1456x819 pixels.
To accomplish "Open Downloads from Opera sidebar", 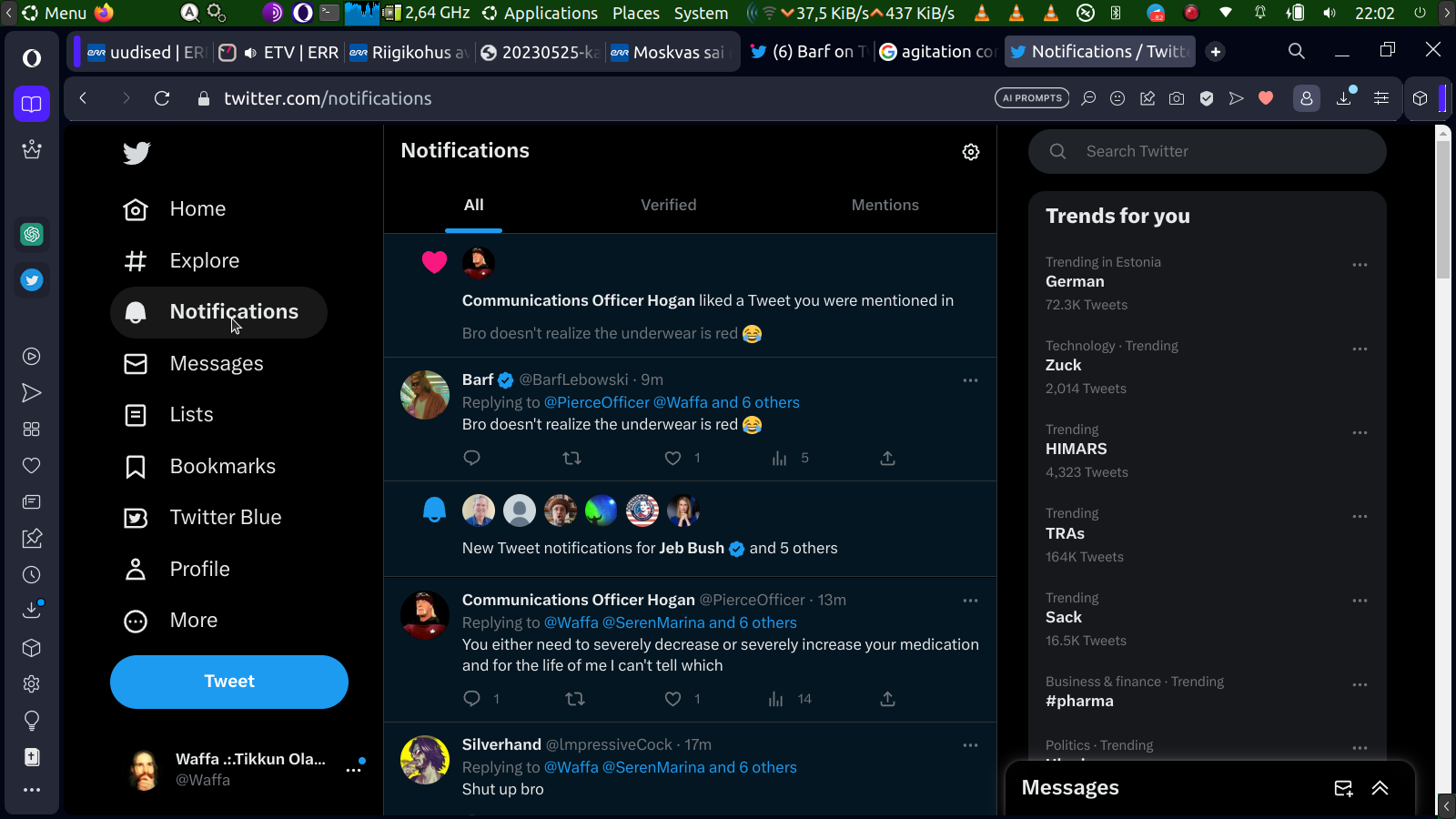I will tap(32, 610).
